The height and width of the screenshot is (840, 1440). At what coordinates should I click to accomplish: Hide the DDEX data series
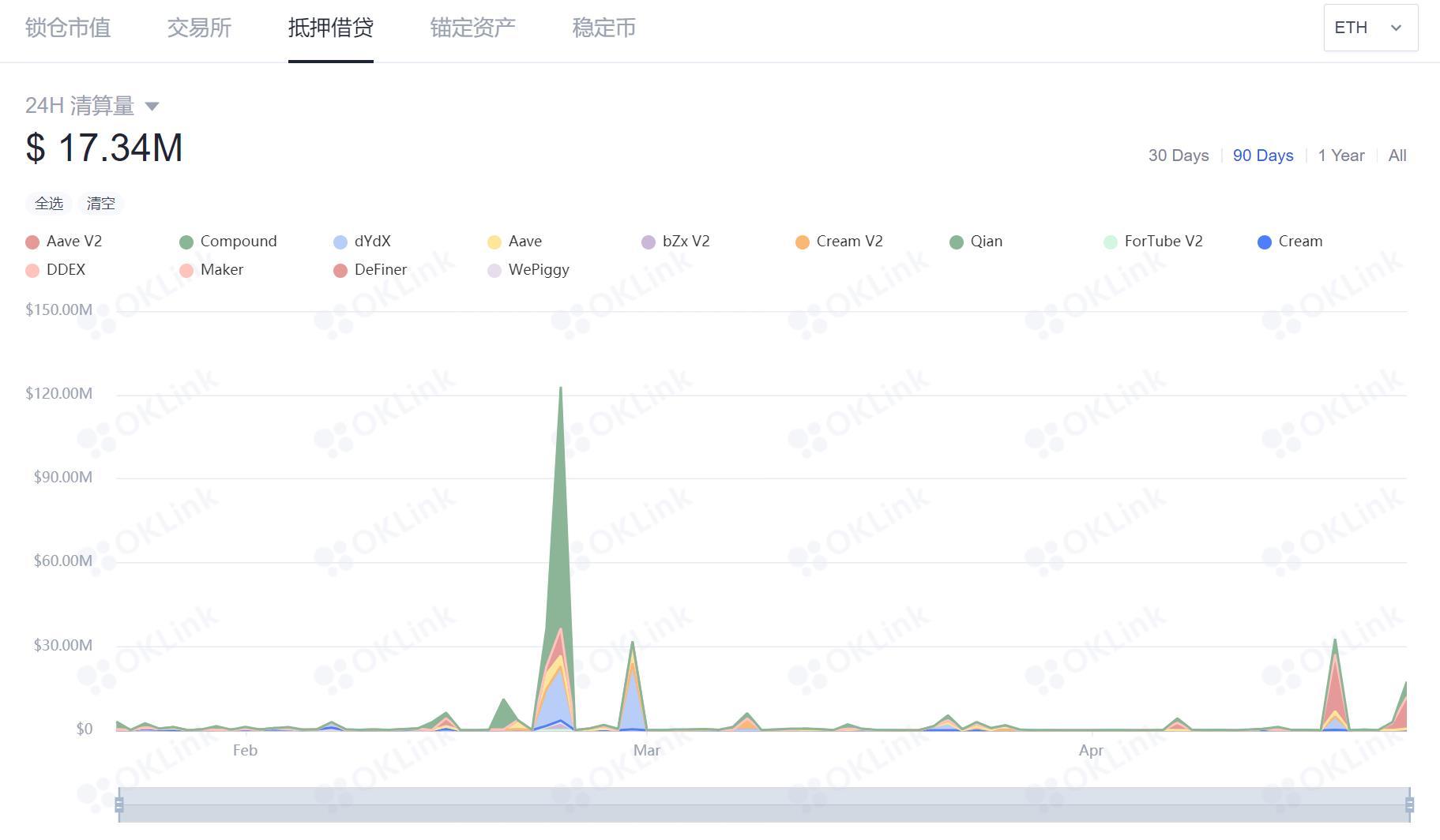point(32,270)
